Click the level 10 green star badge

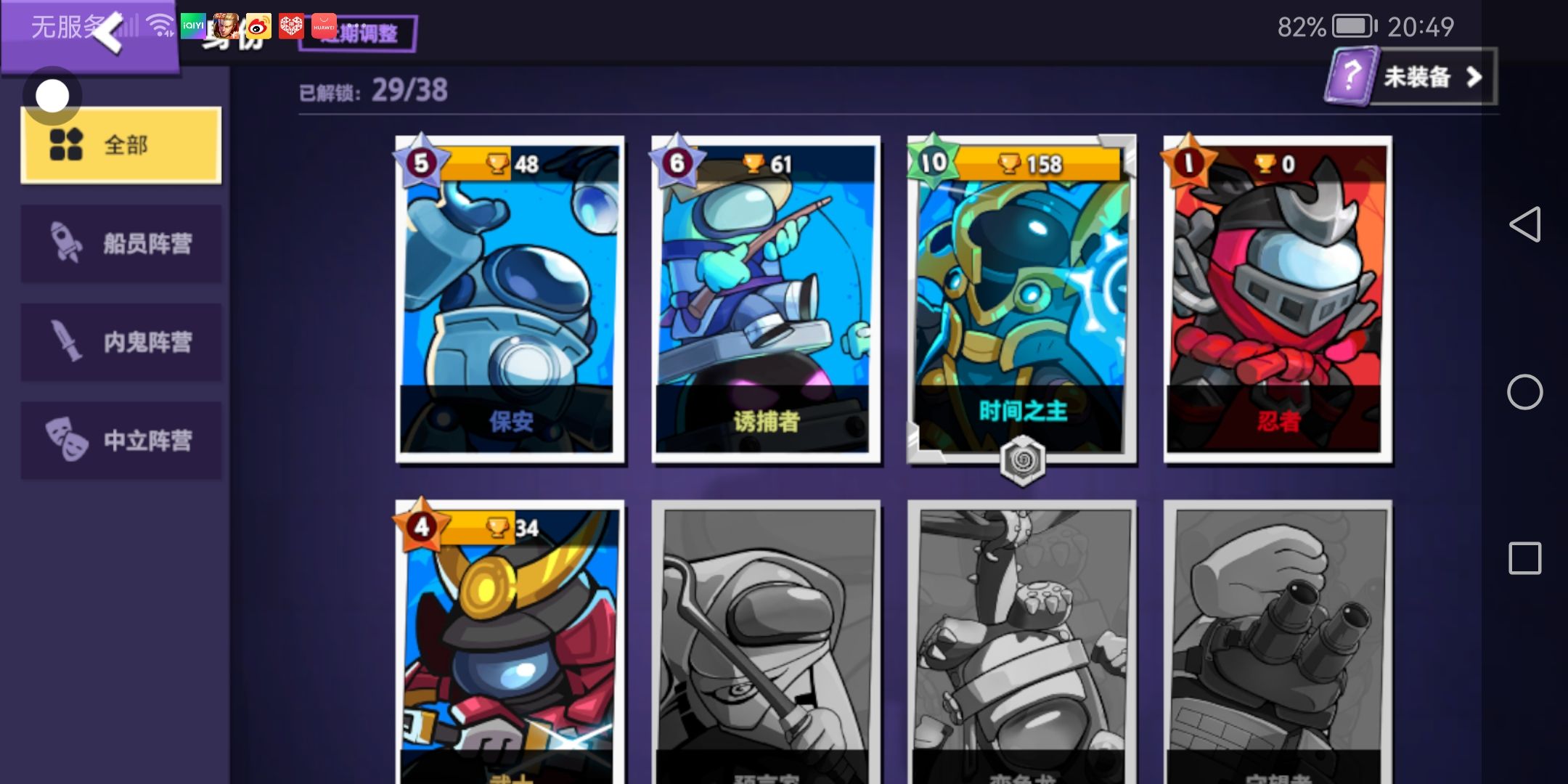pos(933,161)
